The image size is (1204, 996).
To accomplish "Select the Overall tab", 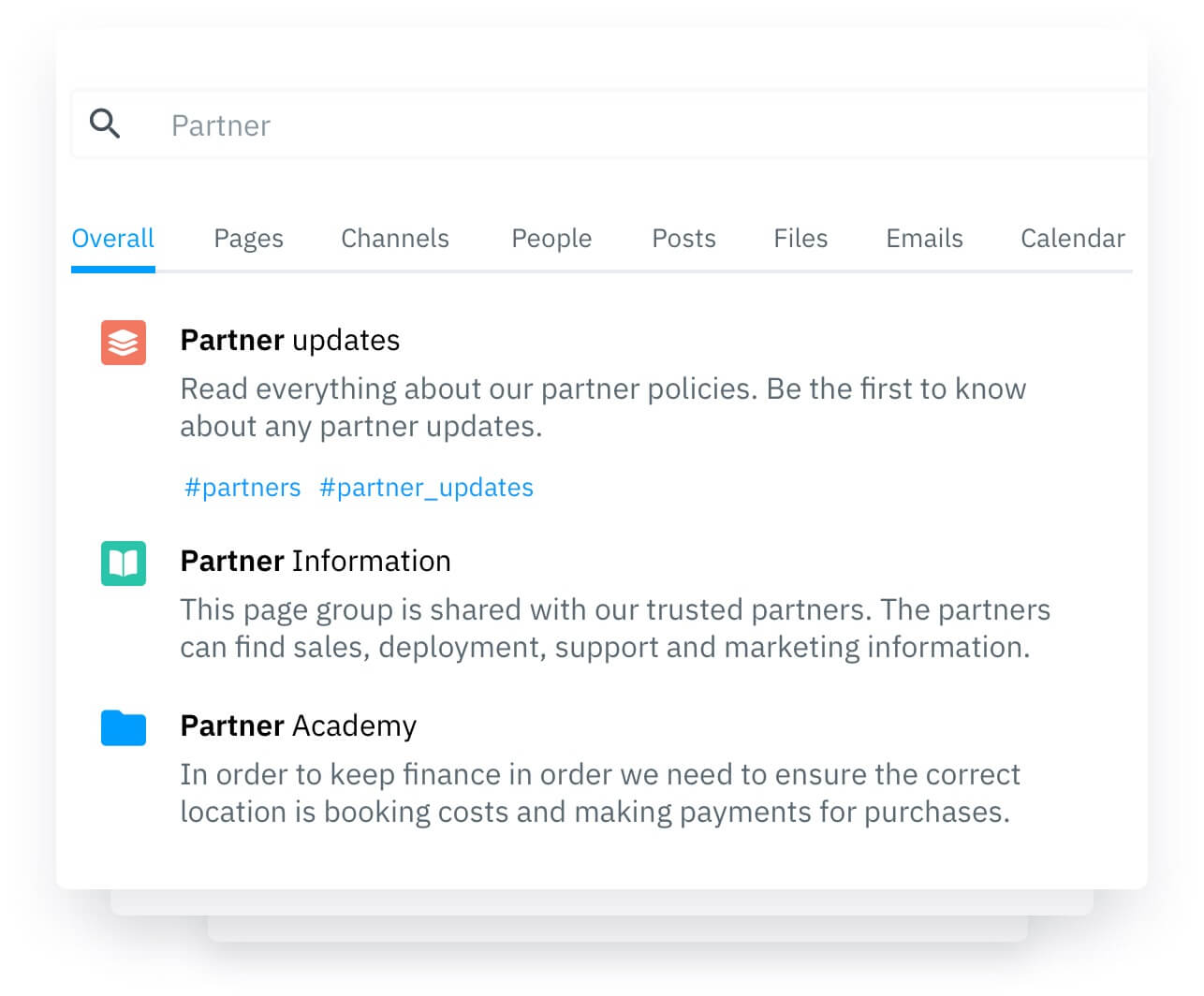I will click(112, 239).
